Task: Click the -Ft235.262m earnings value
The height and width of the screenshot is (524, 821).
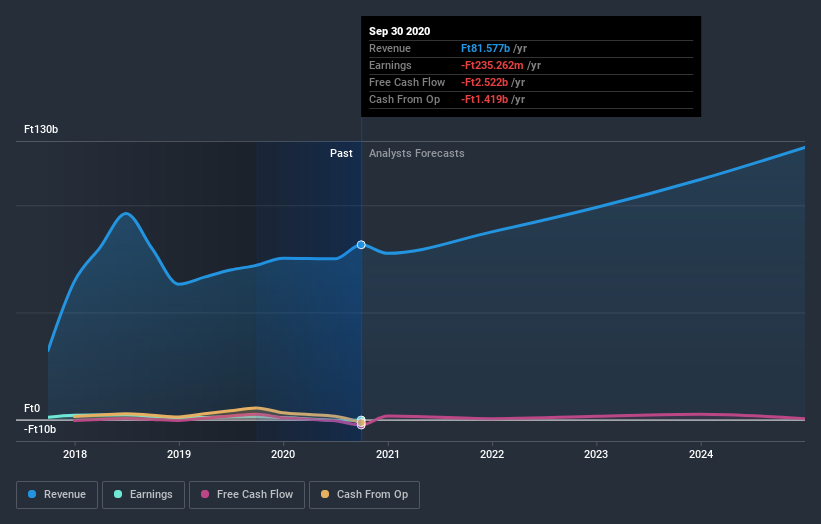Action: (492, 65)
